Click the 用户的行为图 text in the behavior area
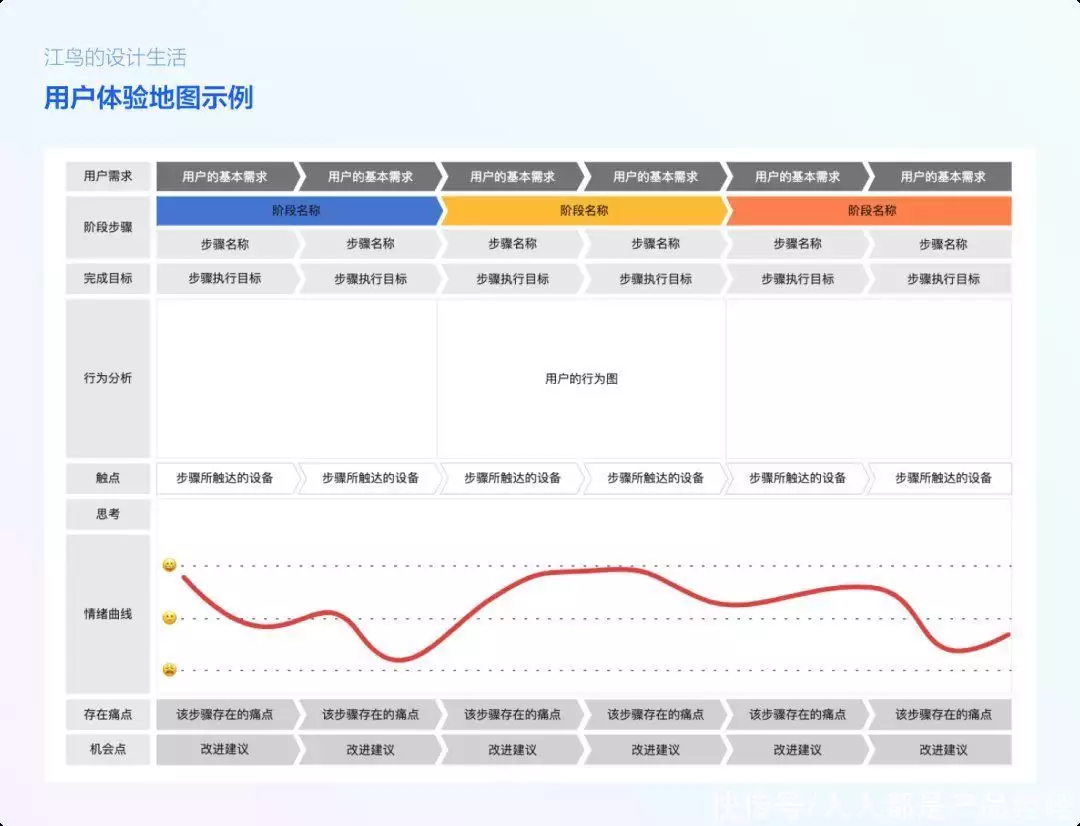1080x826 pixels. [x=581, y=379]
